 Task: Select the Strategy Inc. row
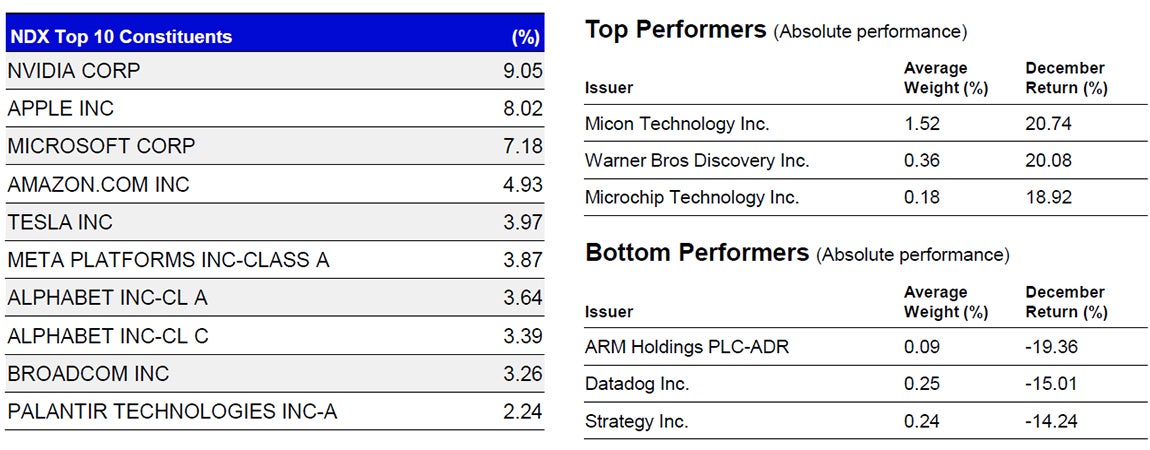tap(636, 421)
